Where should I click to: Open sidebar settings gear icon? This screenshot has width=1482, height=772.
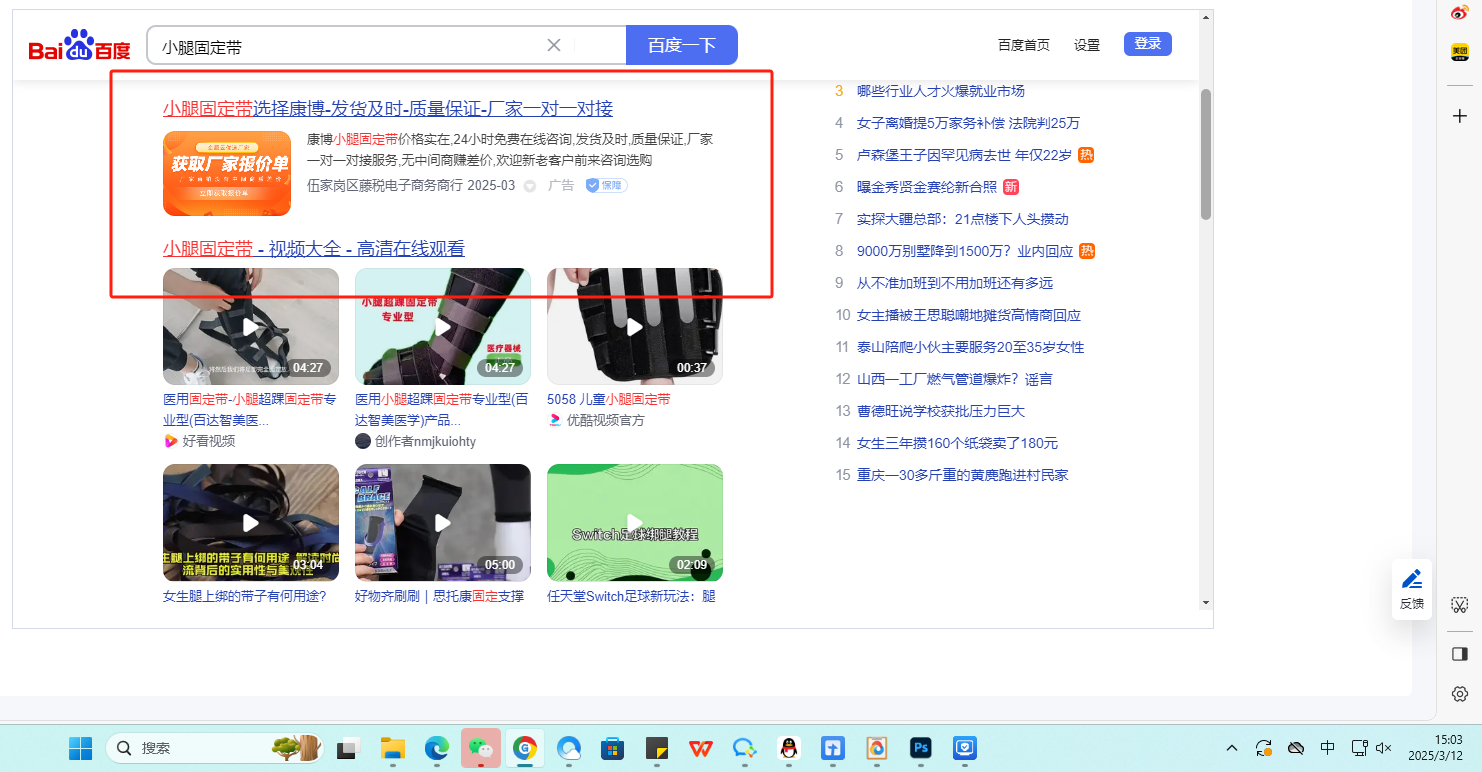(1459, 694)
